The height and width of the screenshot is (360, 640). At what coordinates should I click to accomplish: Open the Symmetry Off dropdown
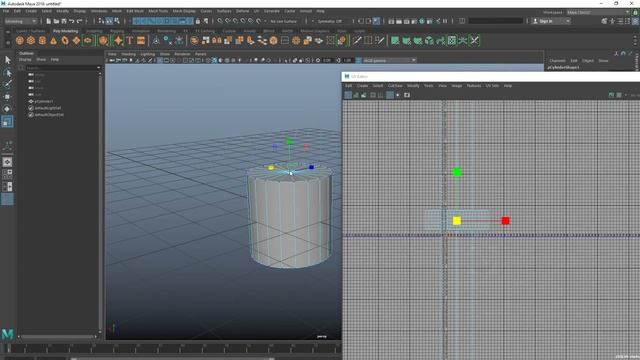pos(331,21)
